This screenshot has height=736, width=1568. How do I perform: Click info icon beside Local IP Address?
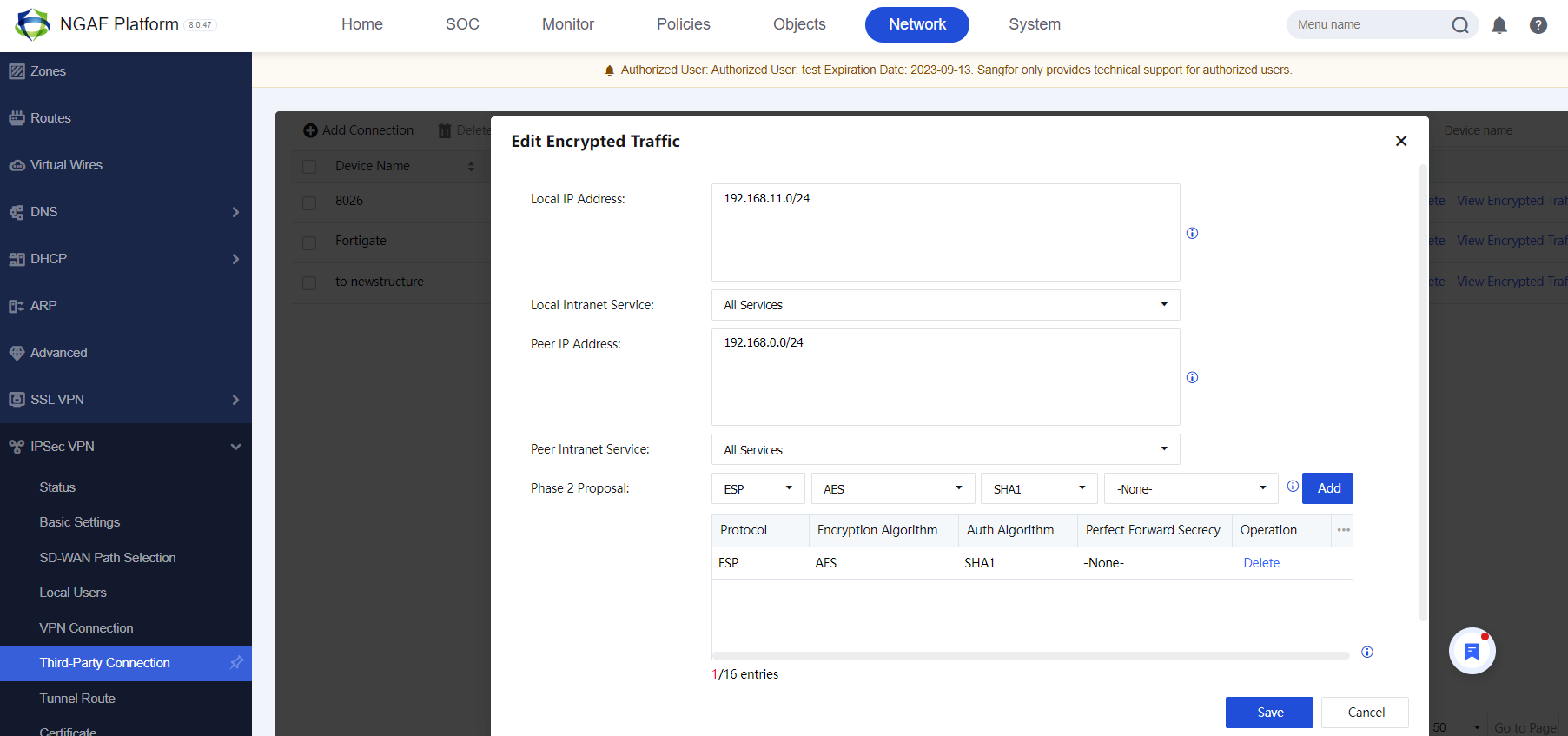(1192, 233)
